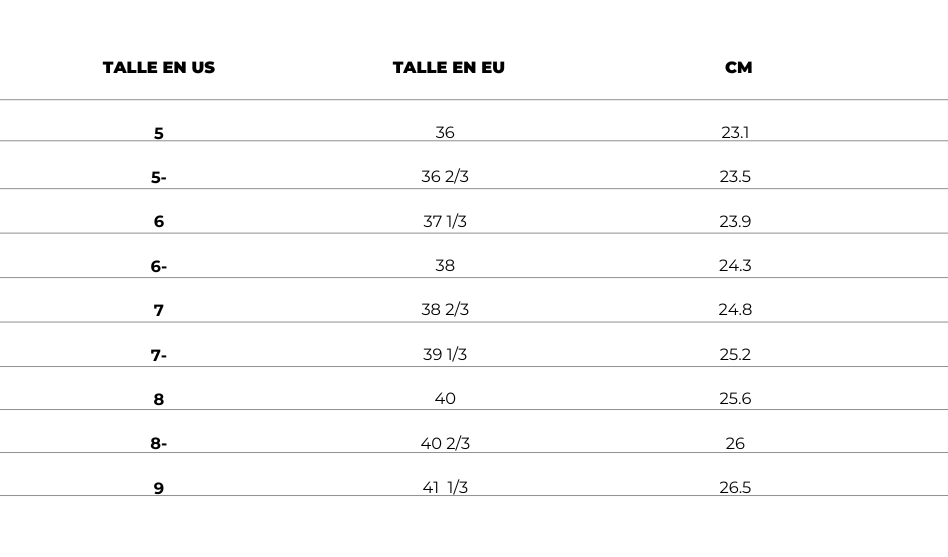Select US size 6 cell
The image size is (948, 557).
tap(158, 221)
